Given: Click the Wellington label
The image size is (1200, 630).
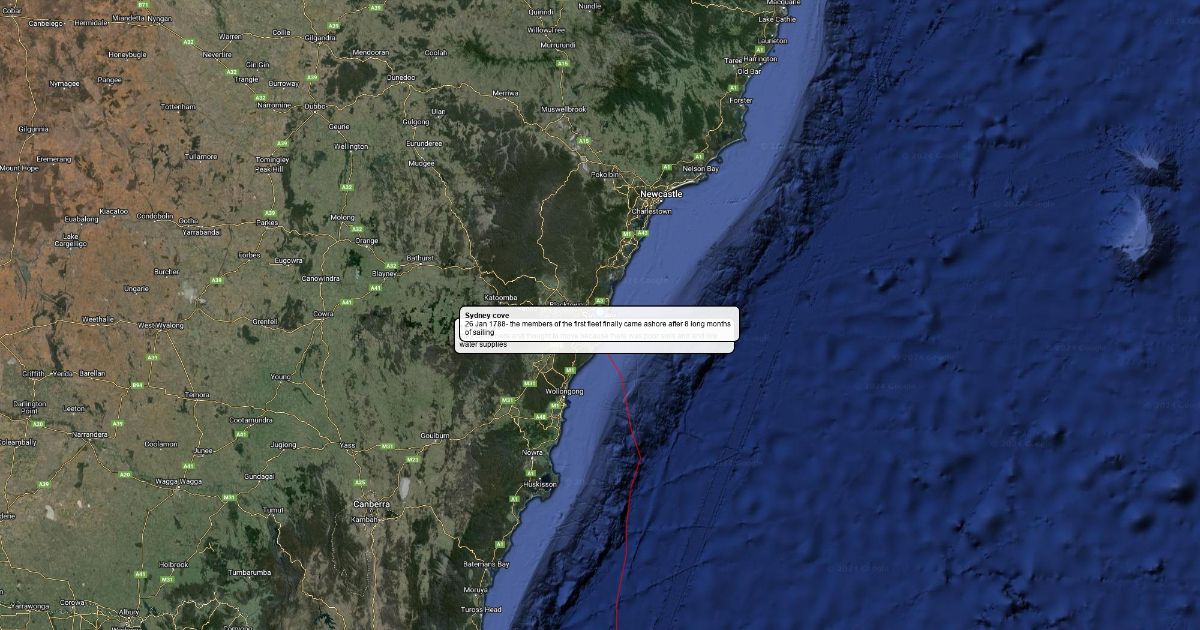Looking at the screenshot, I should pos(351,146).
